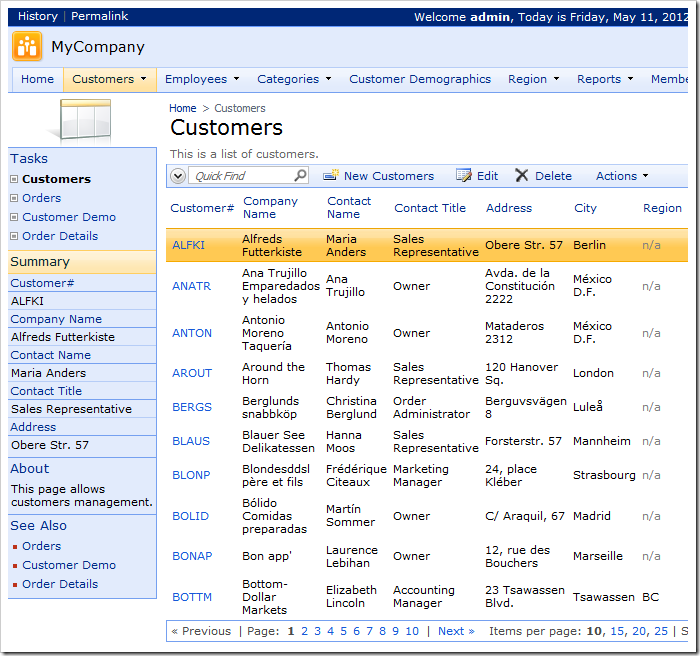Click the icon beside Customers task
This screenshot has width=700, height=656.
click(x=14, y=179)
